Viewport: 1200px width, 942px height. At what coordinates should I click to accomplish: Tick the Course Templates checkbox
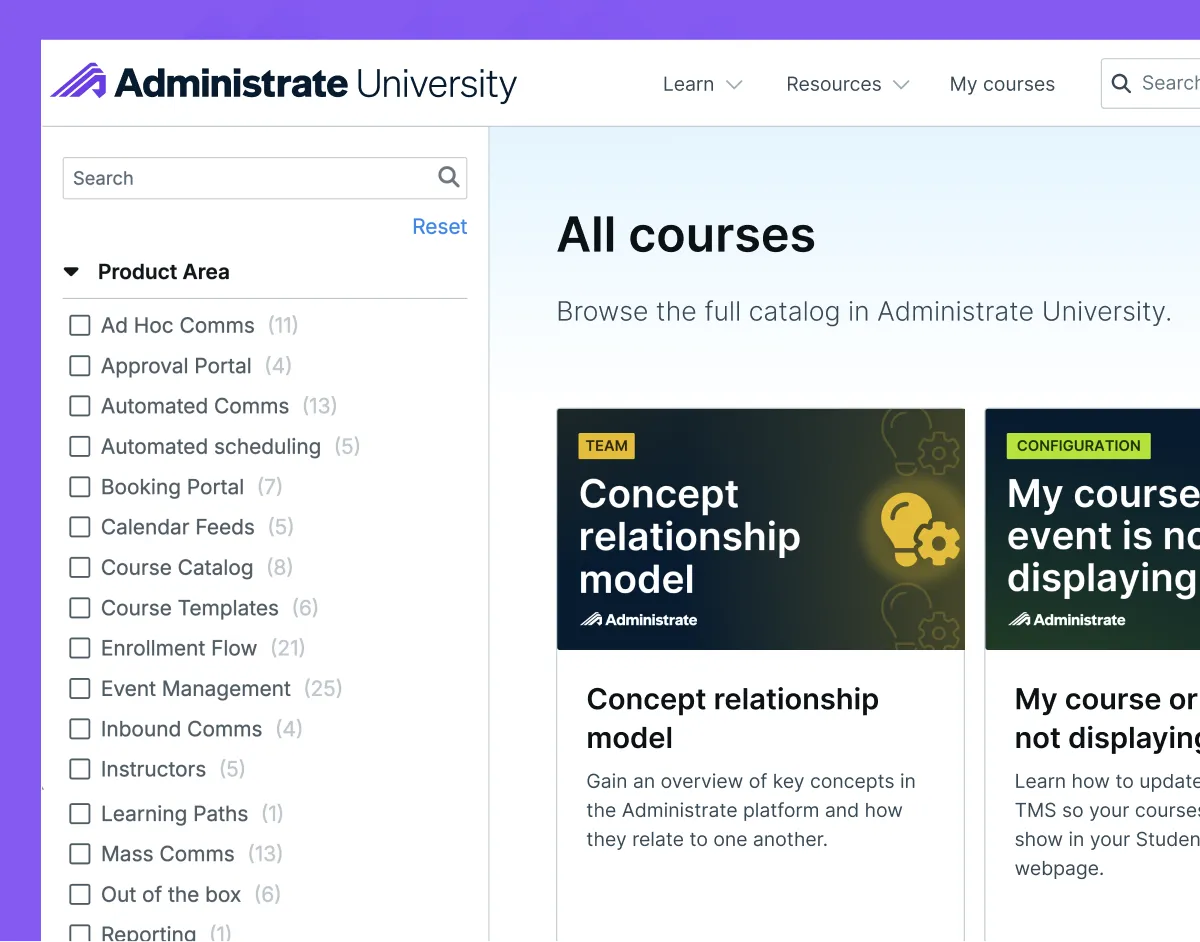click(x=80, y=608)
